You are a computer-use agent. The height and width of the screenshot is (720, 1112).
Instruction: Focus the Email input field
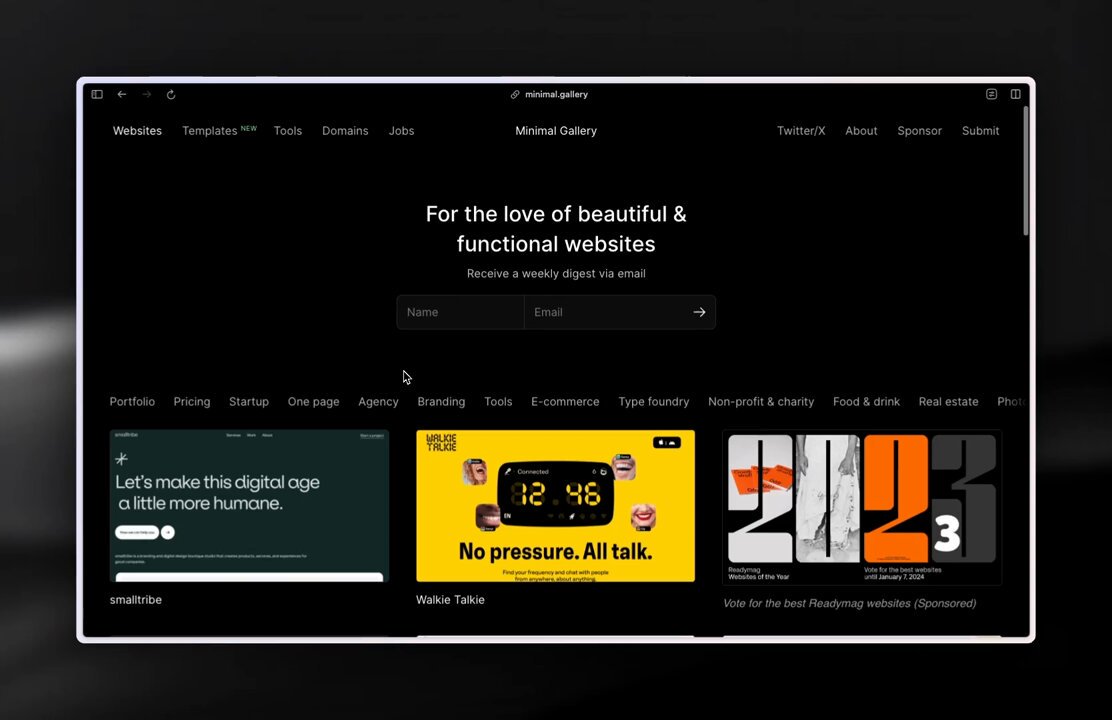(606, 312)
